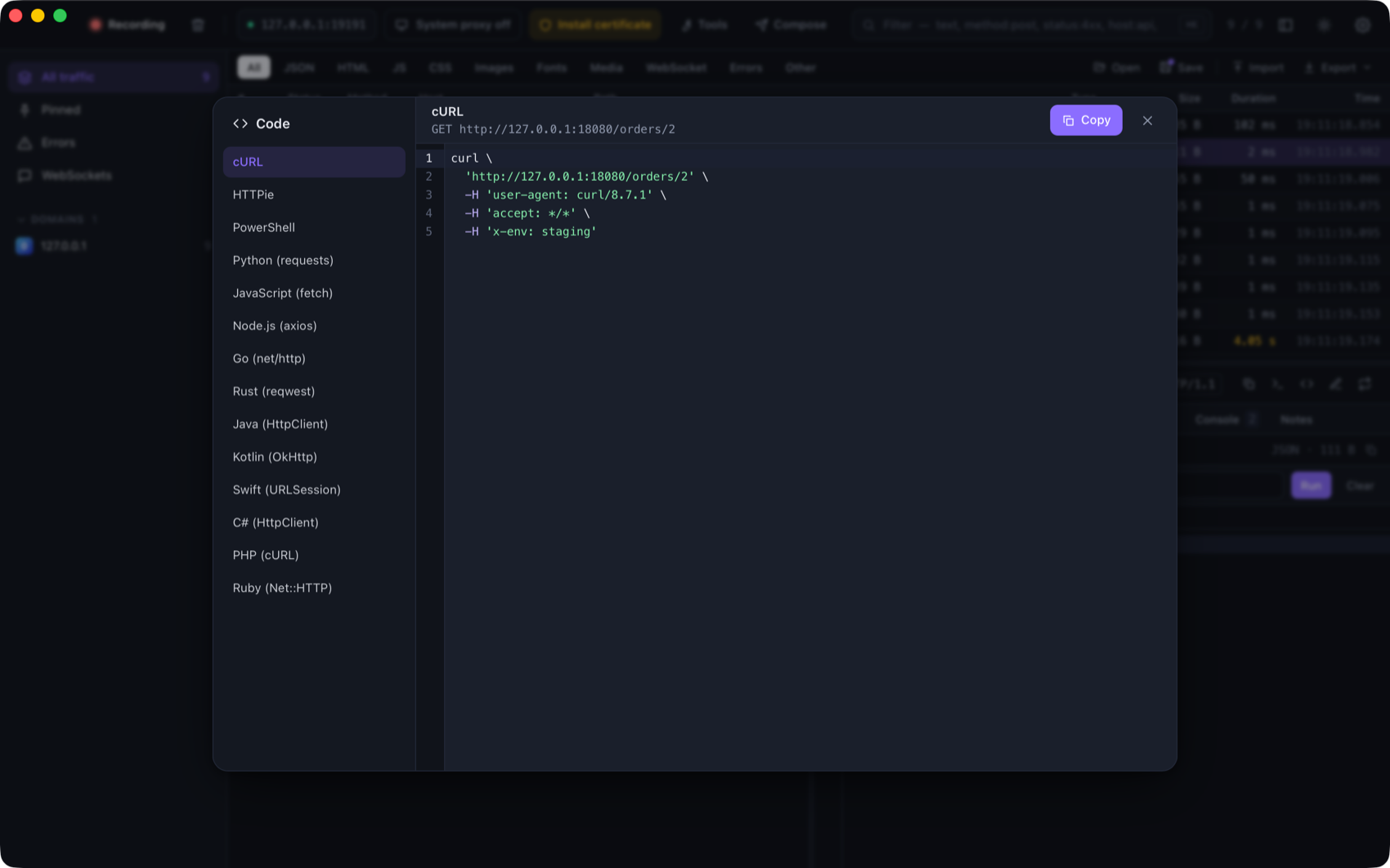Click the Clear button in console
This screenshot has height=868, width=1390.
click(x=1360, y=485)
